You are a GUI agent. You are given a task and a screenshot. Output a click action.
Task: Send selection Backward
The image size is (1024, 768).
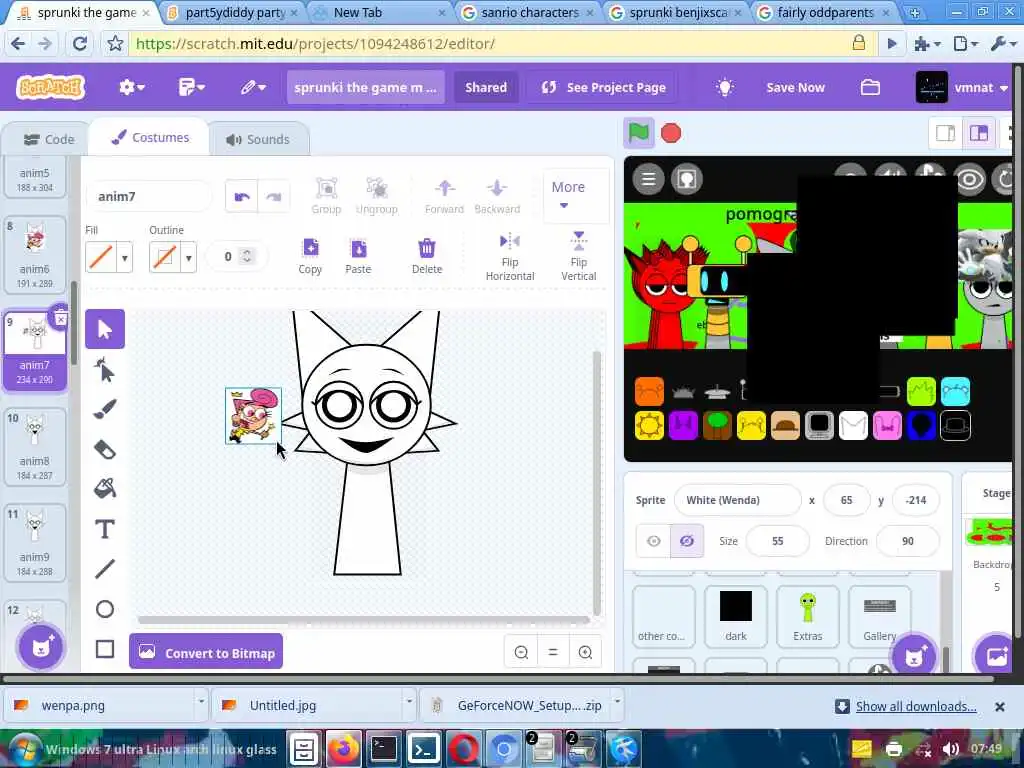point(497,196)
